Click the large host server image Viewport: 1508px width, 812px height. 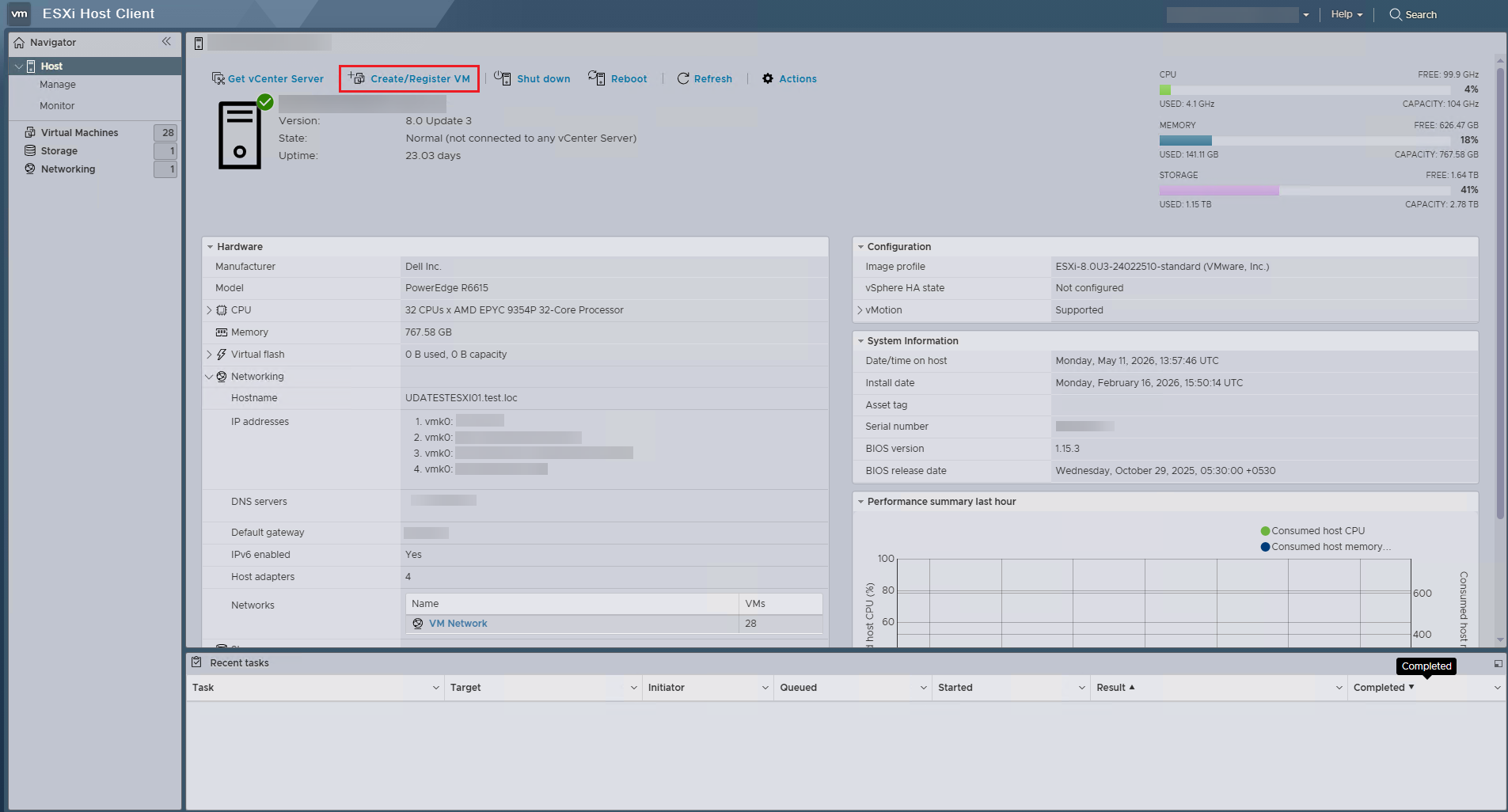click(x=240, y=135)
